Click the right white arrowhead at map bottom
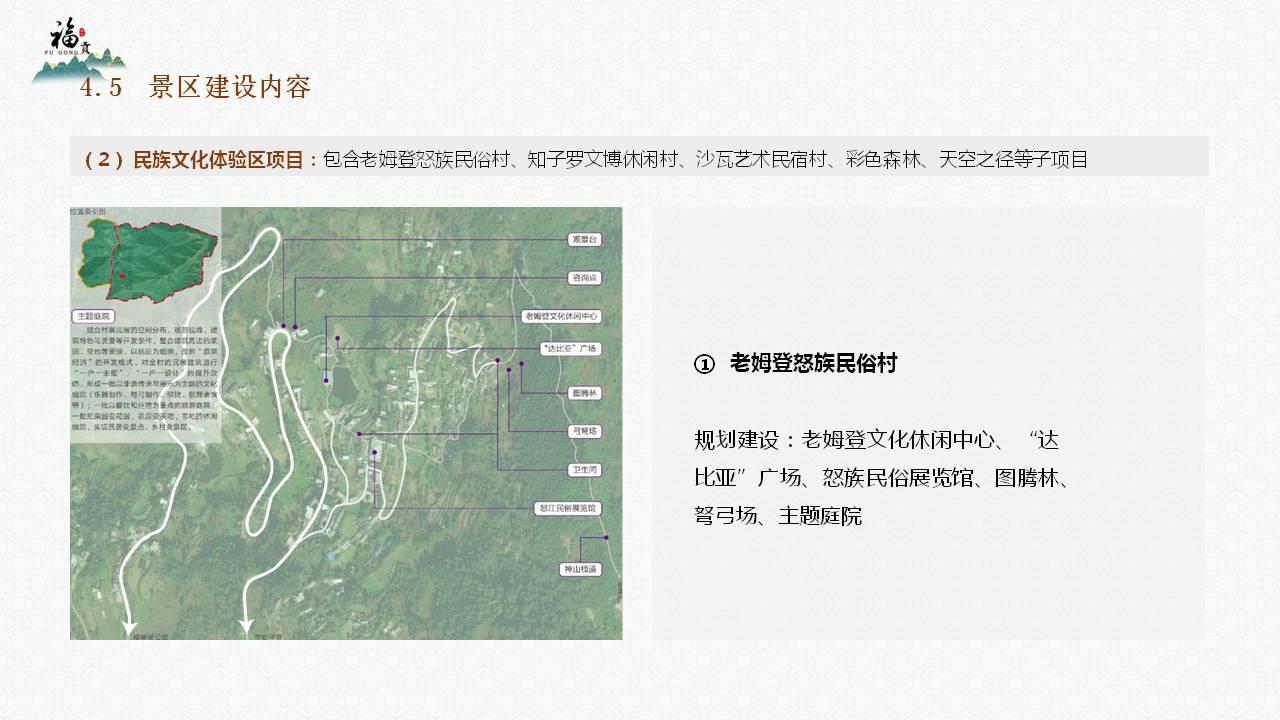Screen dimensions: 1280x720 (245, 626)
